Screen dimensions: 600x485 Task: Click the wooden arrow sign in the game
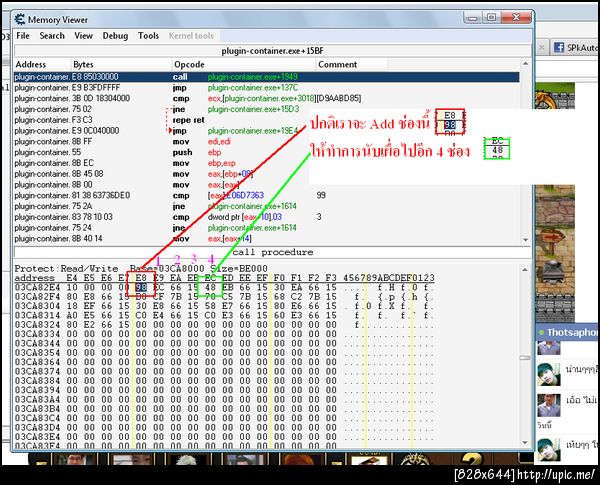(x=553, y=237)
